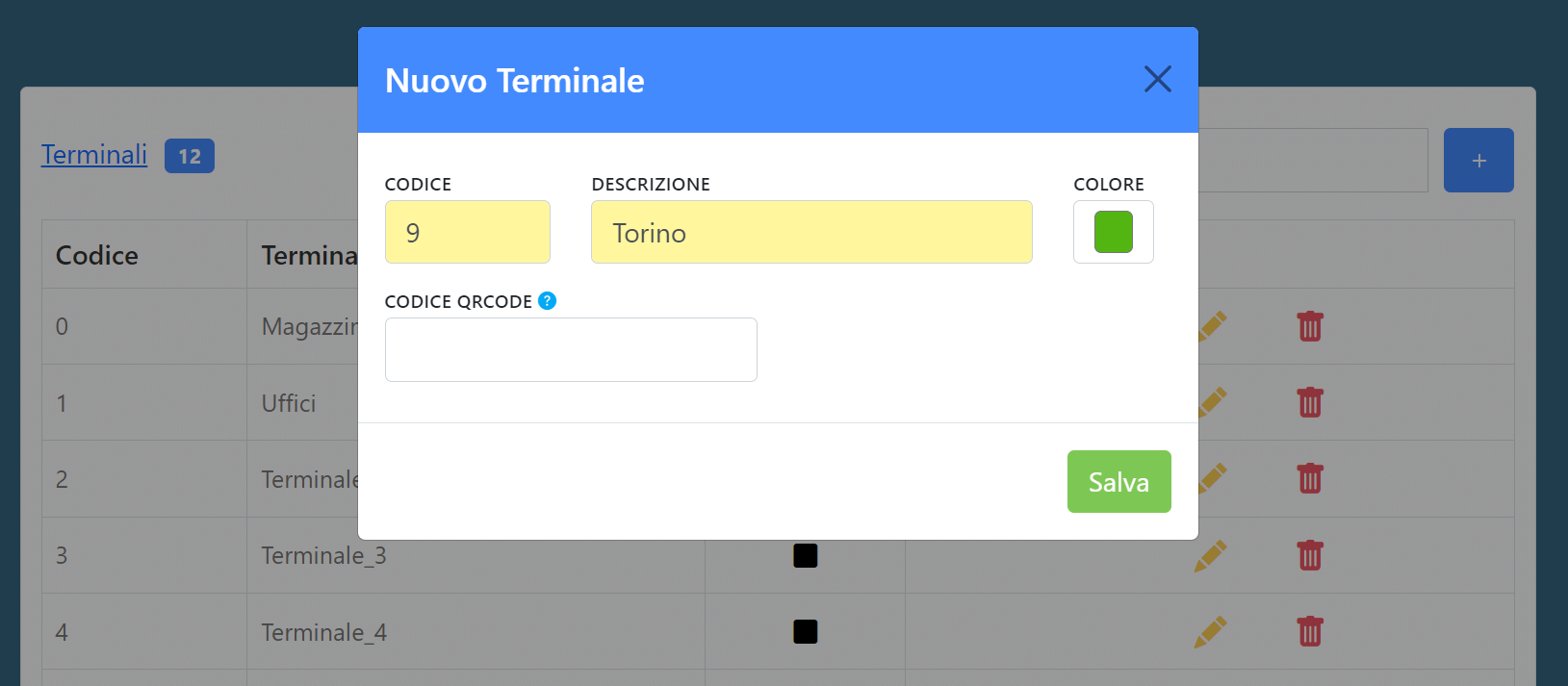The image size is (1568, 686).
Task: Click trash icon for terminal code 2
Action: click(x=1309, y=478)
